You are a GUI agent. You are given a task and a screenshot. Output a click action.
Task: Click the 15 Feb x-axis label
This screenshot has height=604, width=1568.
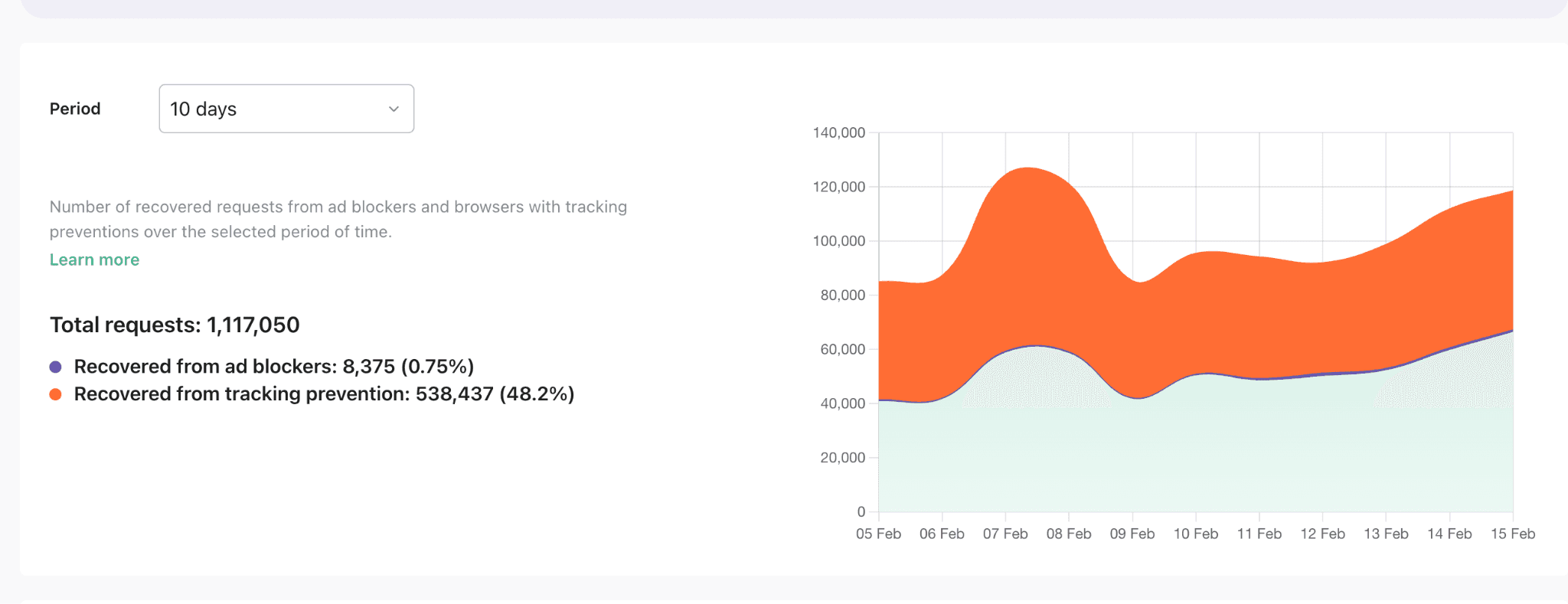pos(1512,534)
